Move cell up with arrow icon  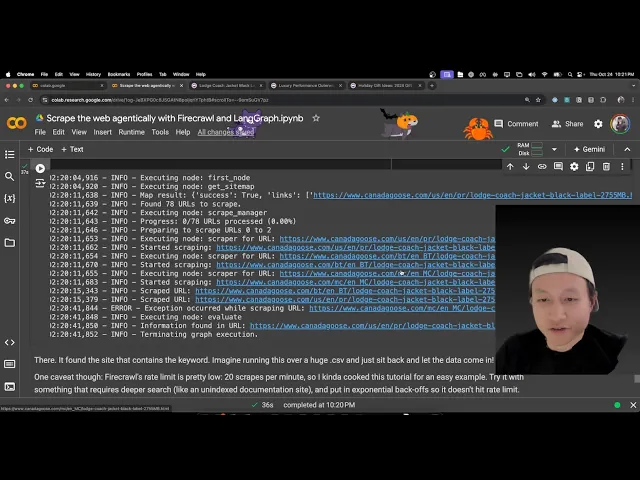[x=510, y=167]
